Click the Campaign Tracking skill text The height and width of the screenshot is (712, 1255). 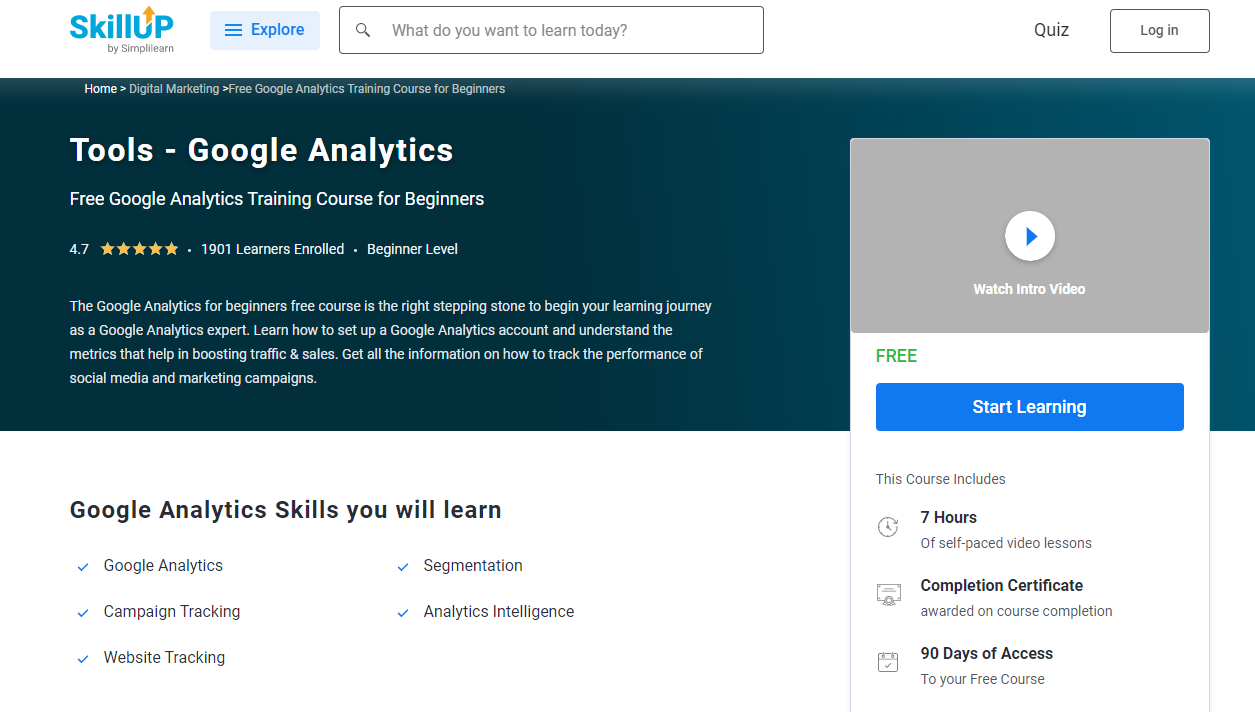click(172, 611)
